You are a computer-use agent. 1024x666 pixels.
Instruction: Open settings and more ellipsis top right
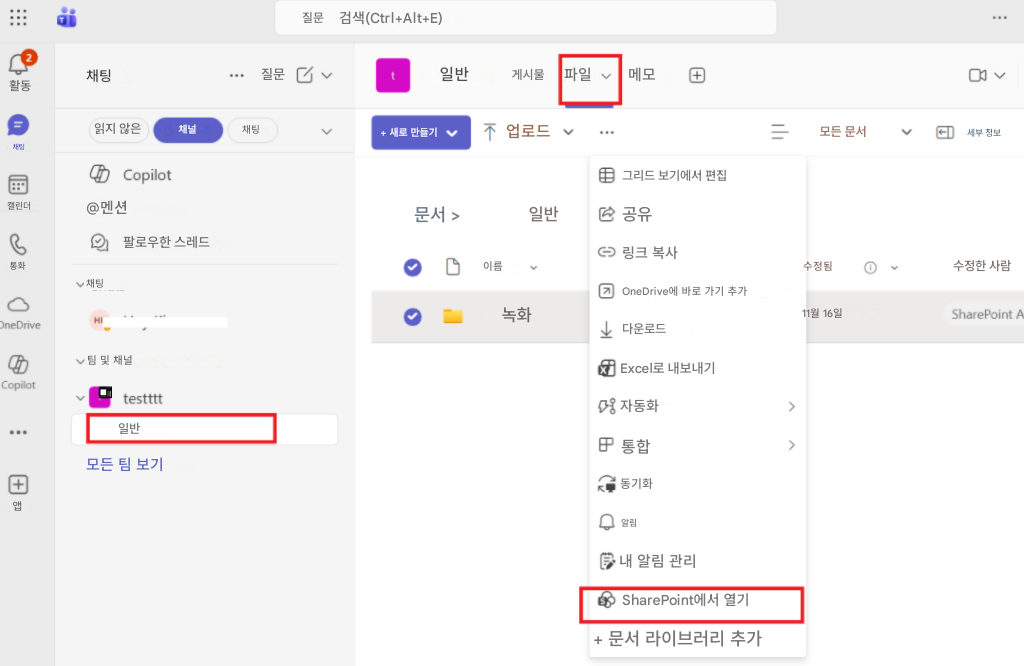tap(999, 18)
